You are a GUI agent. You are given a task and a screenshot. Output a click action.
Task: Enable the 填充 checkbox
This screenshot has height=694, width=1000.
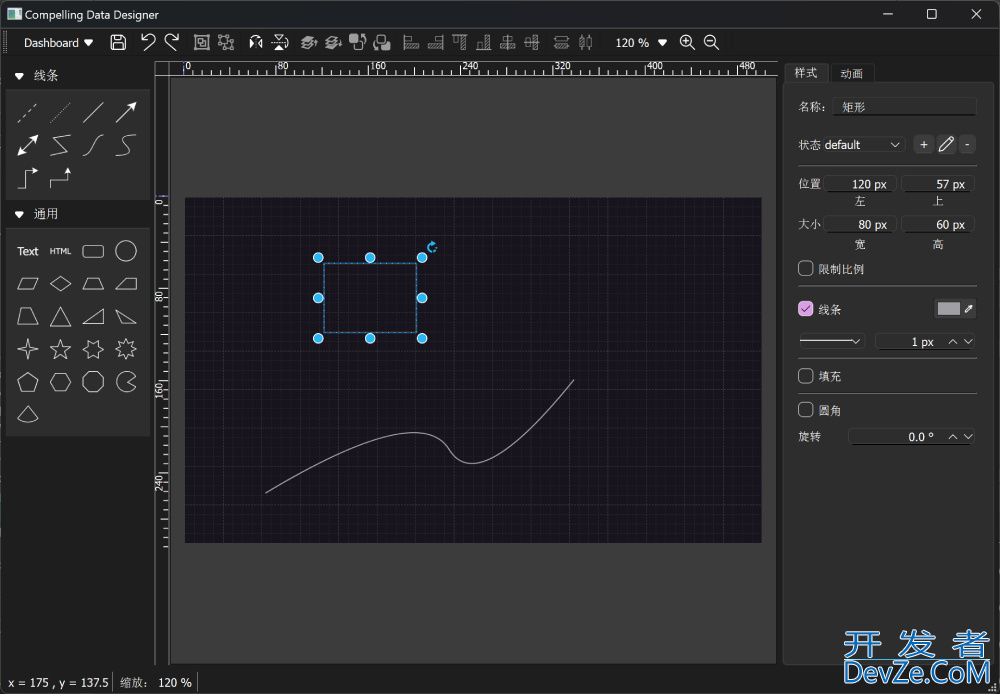(x=805, y=376)
